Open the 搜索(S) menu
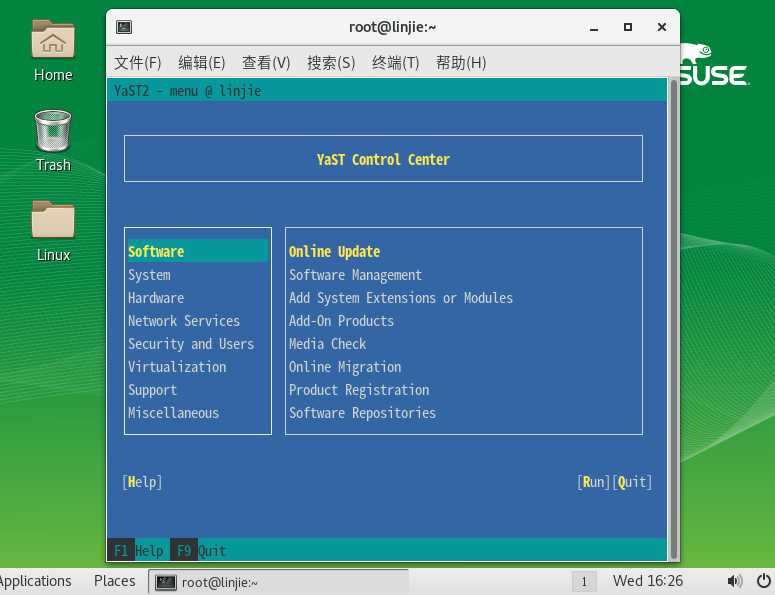Image resolution: width=775 pixels, height=595 pixels. point(331,63)
